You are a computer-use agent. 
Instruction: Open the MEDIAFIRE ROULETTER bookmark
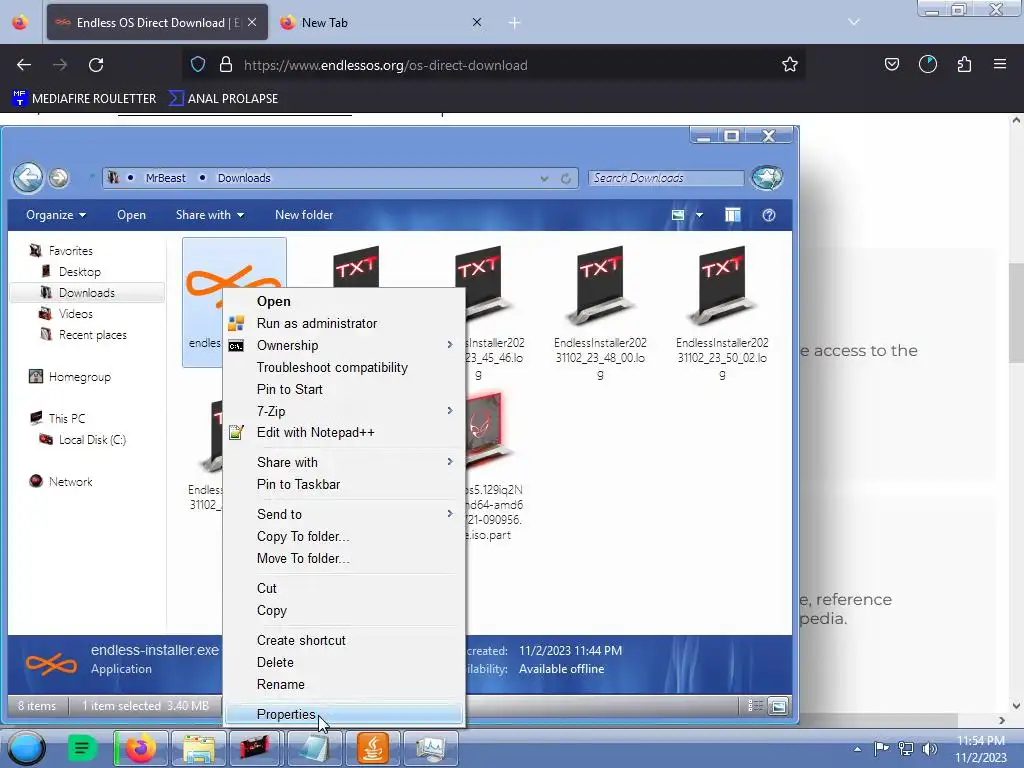[x=85, y=99]
